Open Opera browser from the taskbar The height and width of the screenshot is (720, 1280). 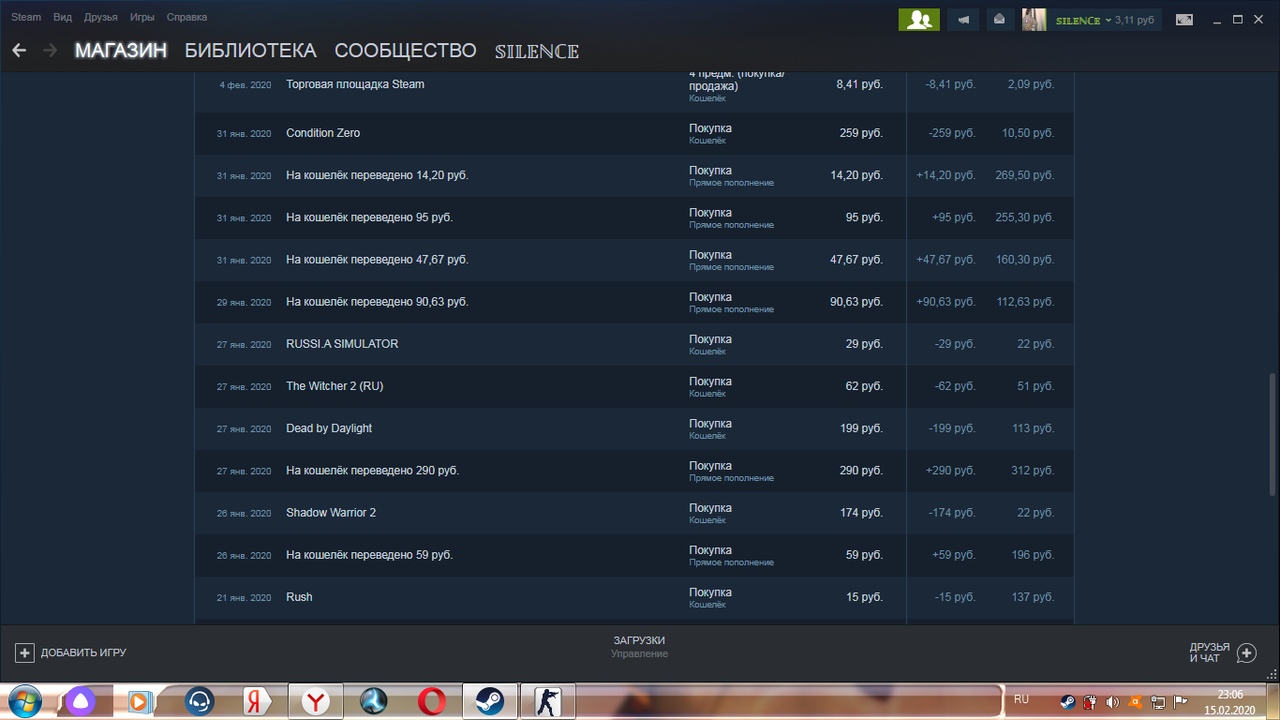[432, 701]
